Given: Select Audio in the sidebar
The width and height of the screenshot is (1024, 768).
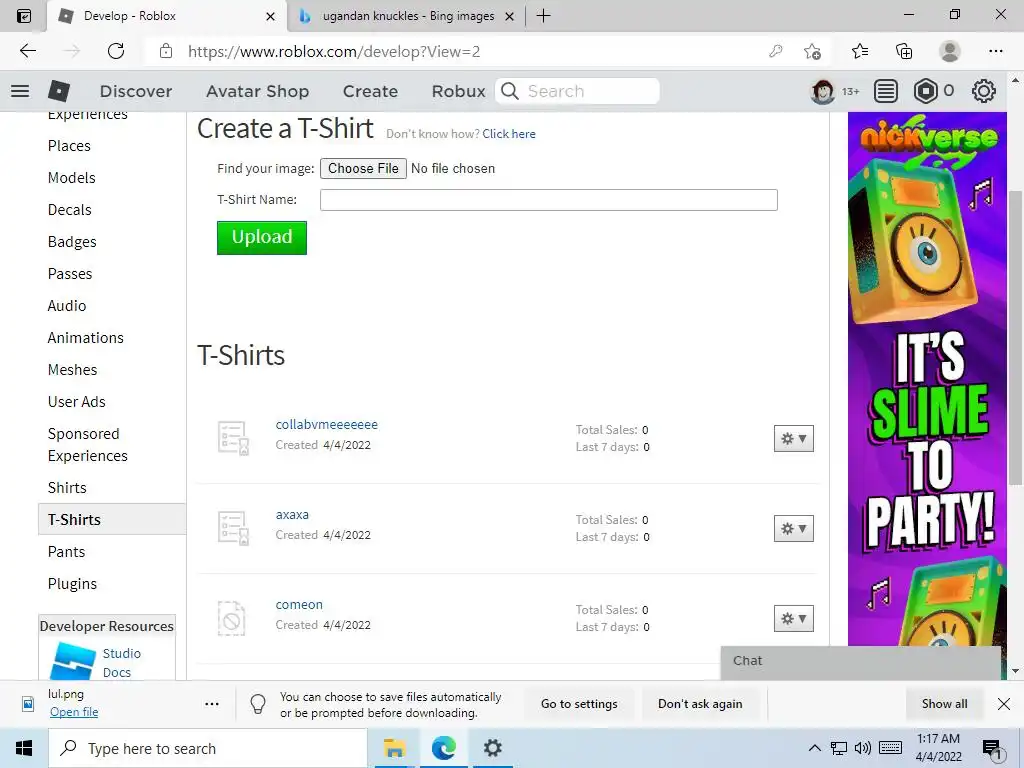Looking at the screenshot, I should (x=67, y=306).
